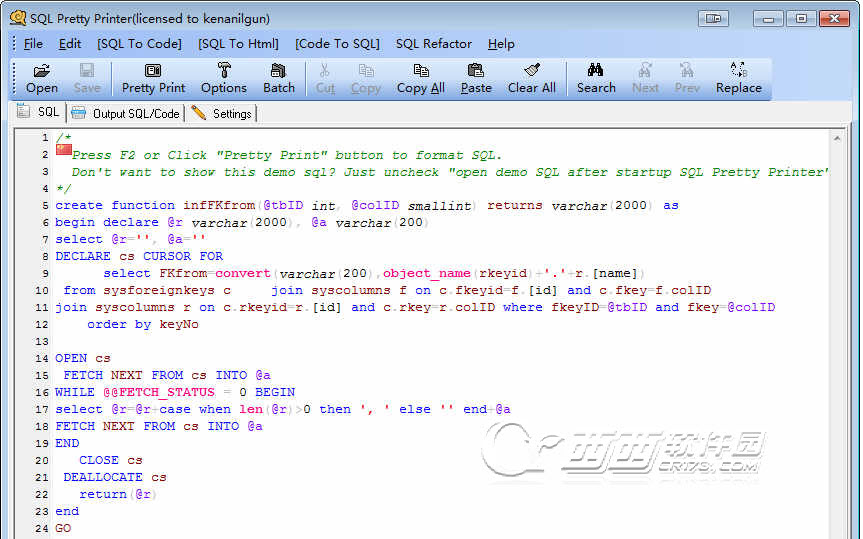863x539 pixels.
Task: Click 'Press F2 or Click' comment text
Action: [139, 155]
